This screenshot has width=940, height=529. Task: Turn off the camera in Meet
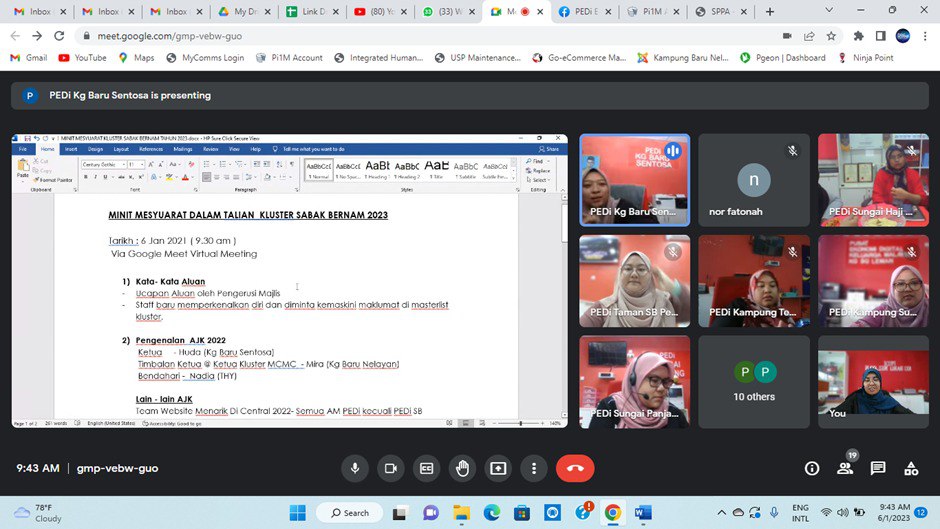391,468
